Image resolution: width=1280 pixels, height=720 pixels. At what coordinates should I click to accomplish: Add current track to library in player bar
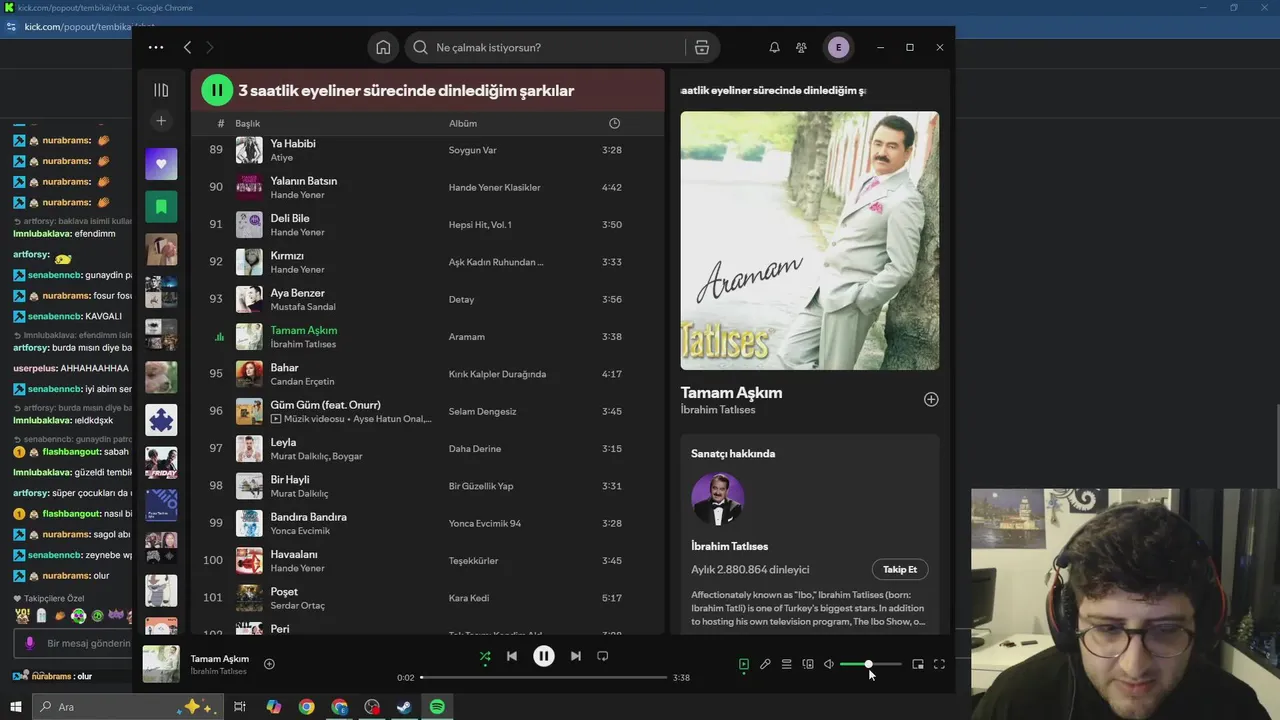[x=269, y=664]
